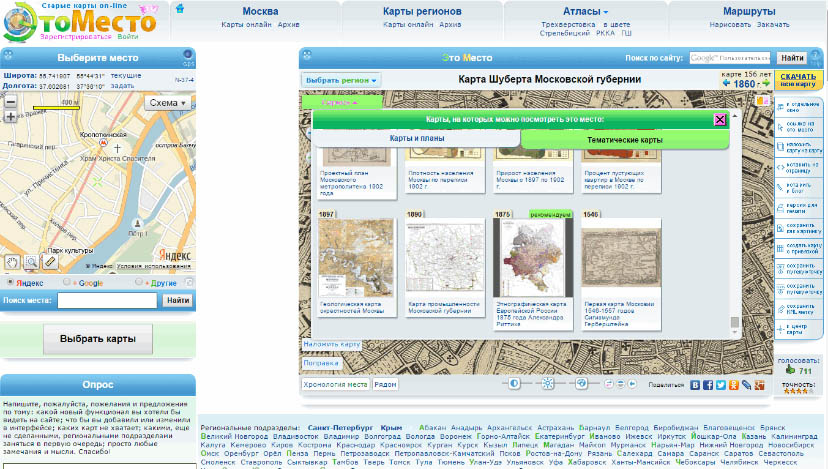Expand the mini-map enlarge corner button
Viewport: 828px width, 469px height.
[x=190, y=283]
